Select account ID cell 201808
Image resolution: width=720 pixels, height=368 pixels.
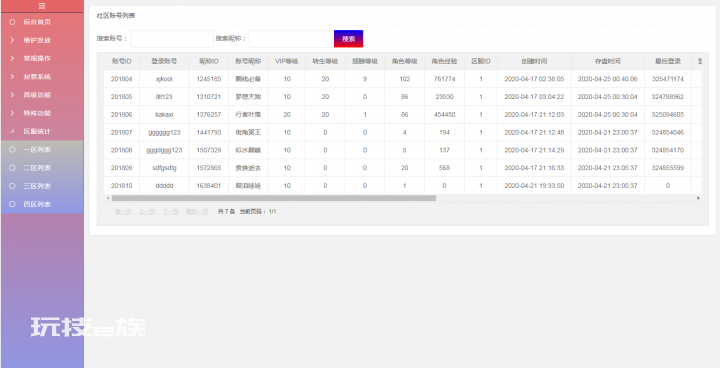122,150
